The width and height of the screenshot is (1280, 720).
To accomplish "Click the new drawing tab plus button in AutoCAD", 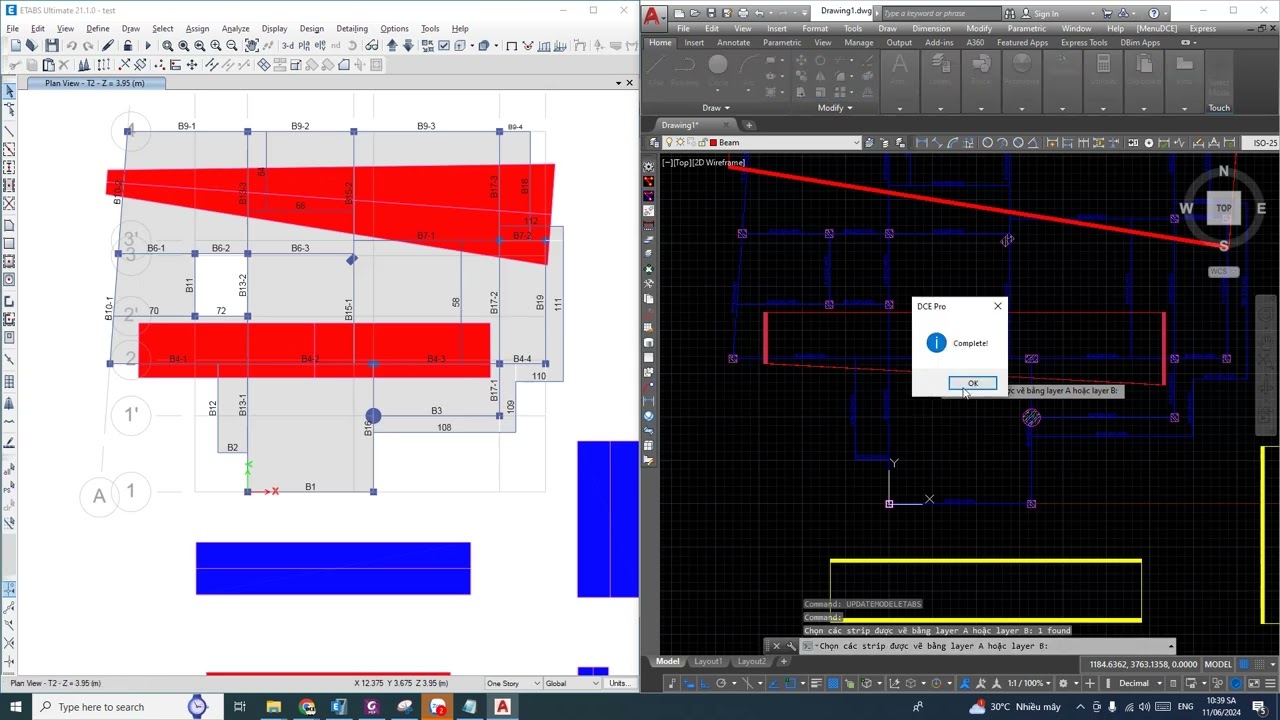I will 748,125.
